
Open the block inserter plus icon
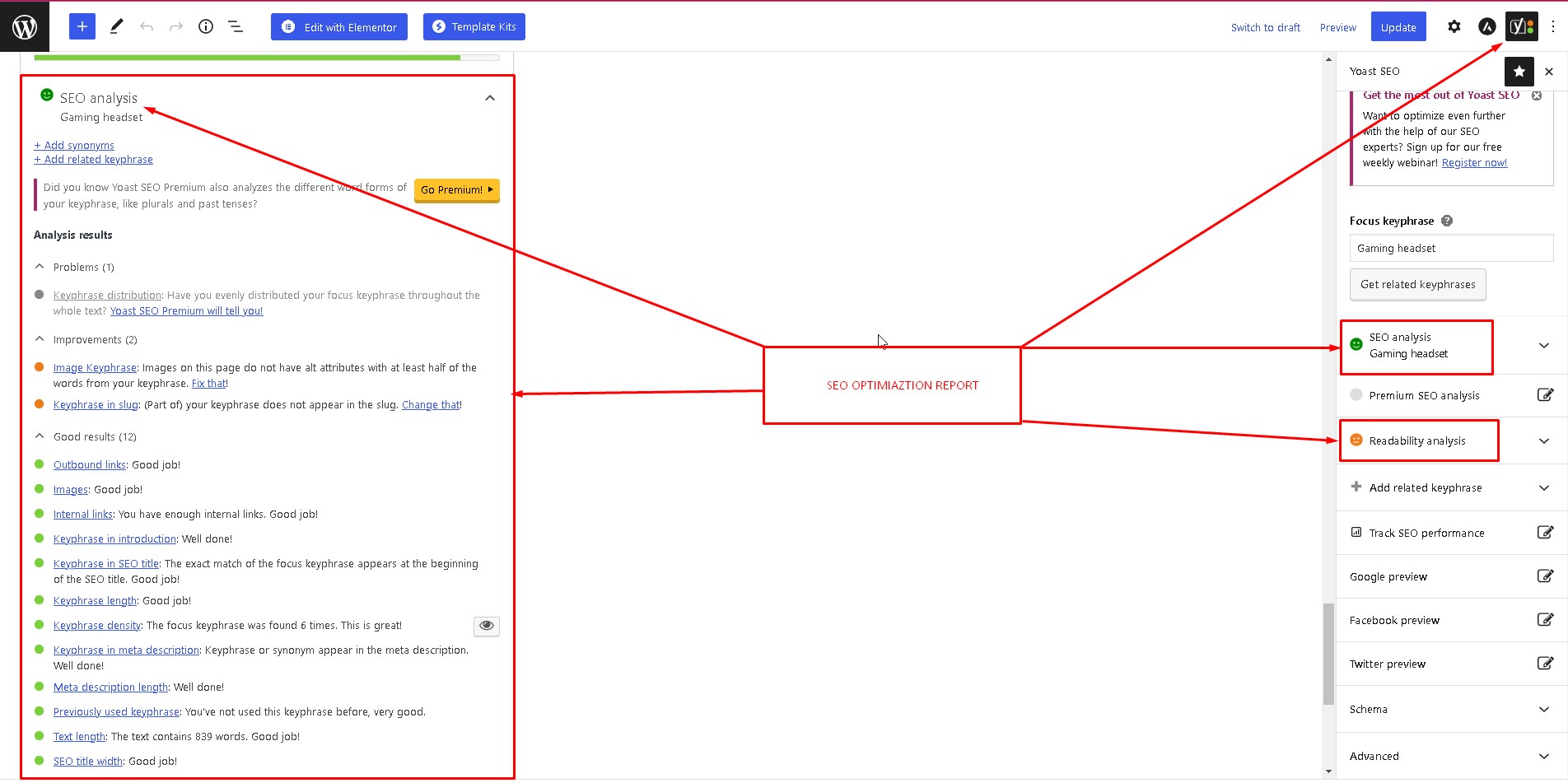pos(82,26)
